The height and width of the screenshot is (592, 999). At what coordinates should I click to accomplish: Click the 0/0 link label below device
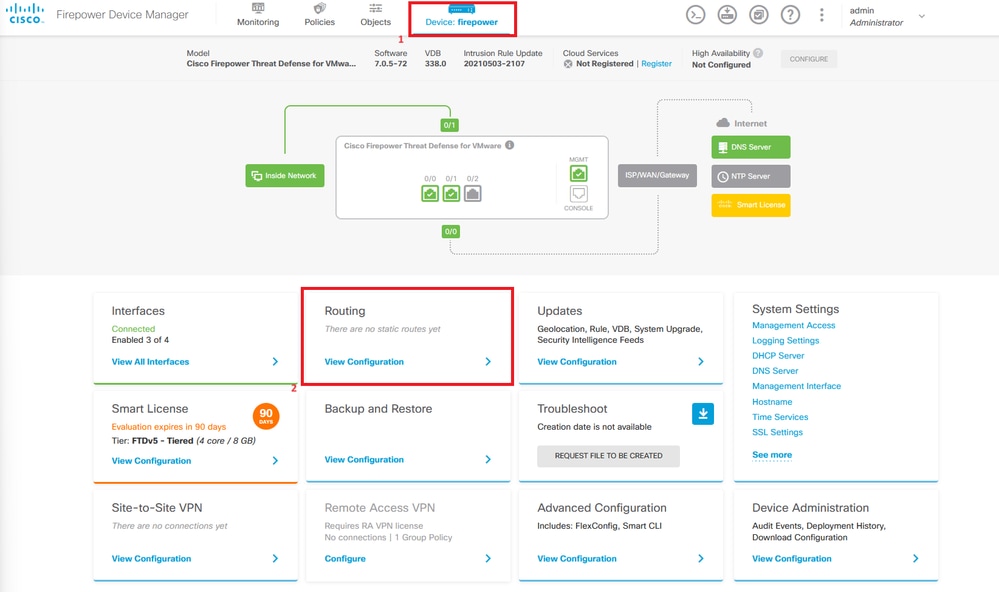[x=451, y=231]
